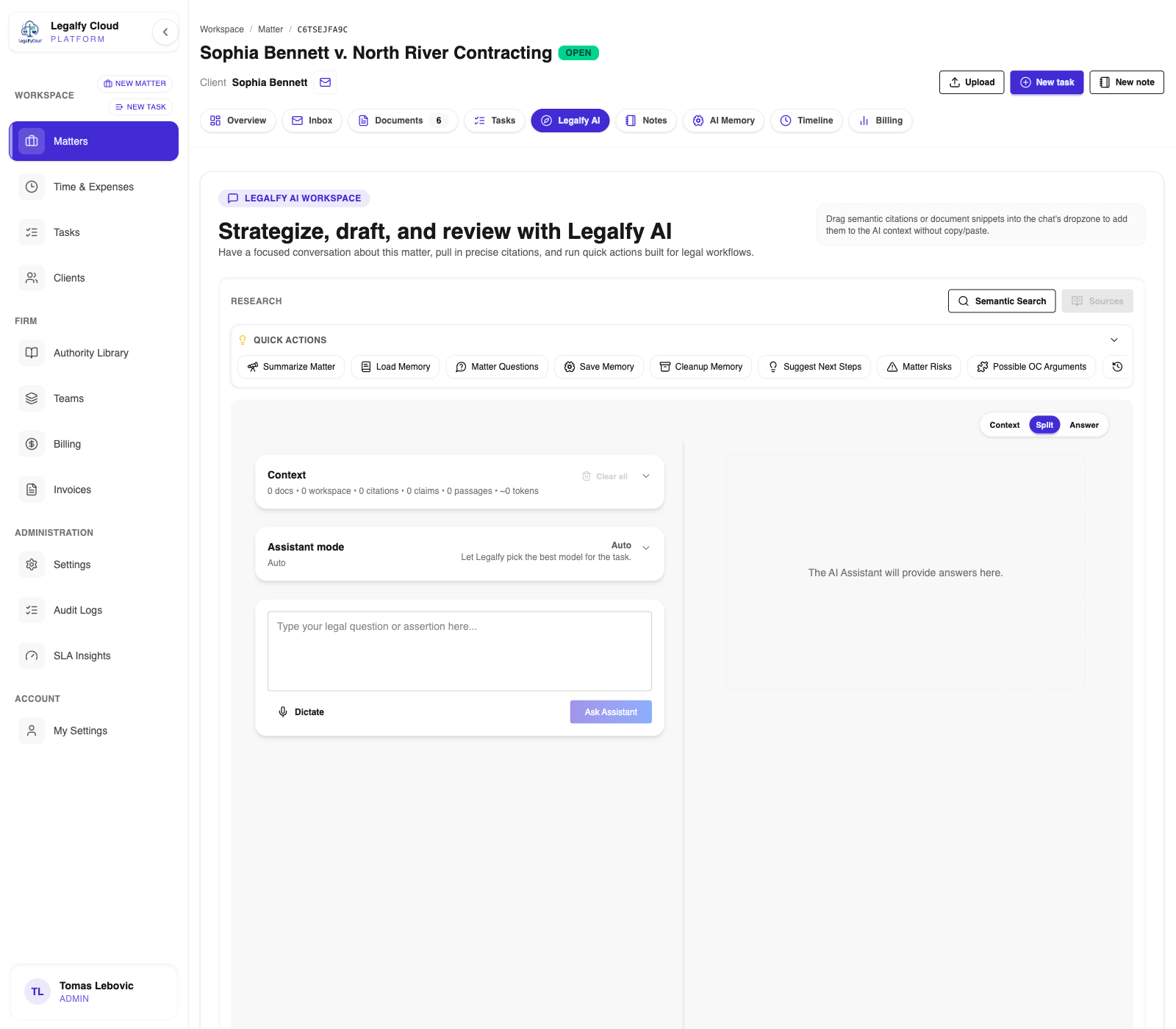Click the LEGALFY AI WORKSPACE badge
Viewport: 1176px width, 1029px height.
(x=294, y=198)
